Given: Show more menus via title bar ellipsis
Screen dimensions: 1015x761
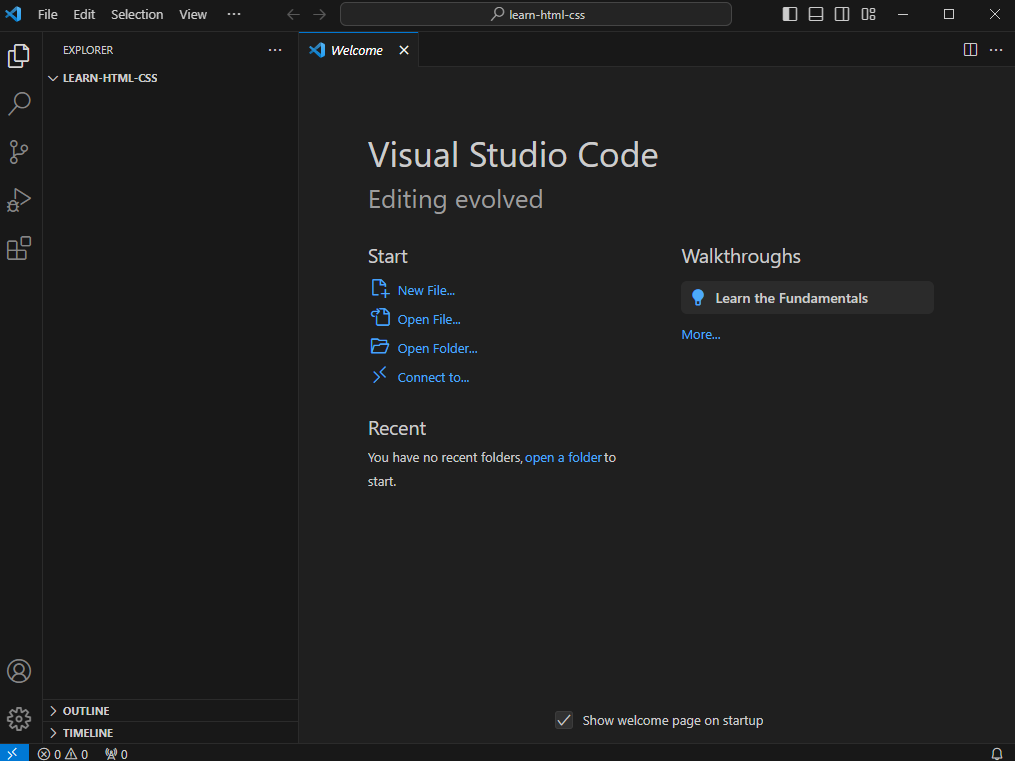Looking at the screenshot, I should tap(234, 14).
